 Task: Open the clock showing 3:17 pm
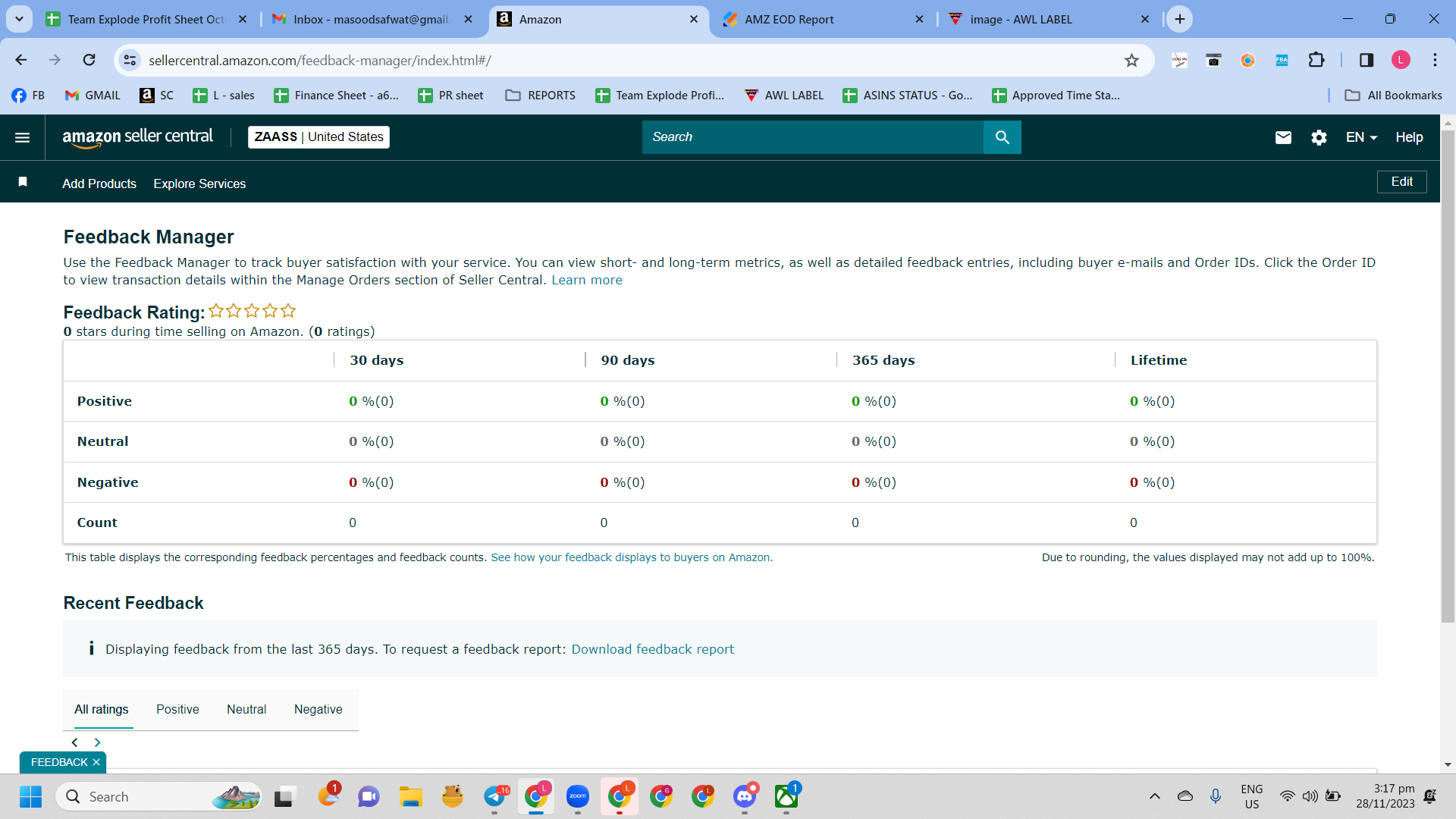1385,796
